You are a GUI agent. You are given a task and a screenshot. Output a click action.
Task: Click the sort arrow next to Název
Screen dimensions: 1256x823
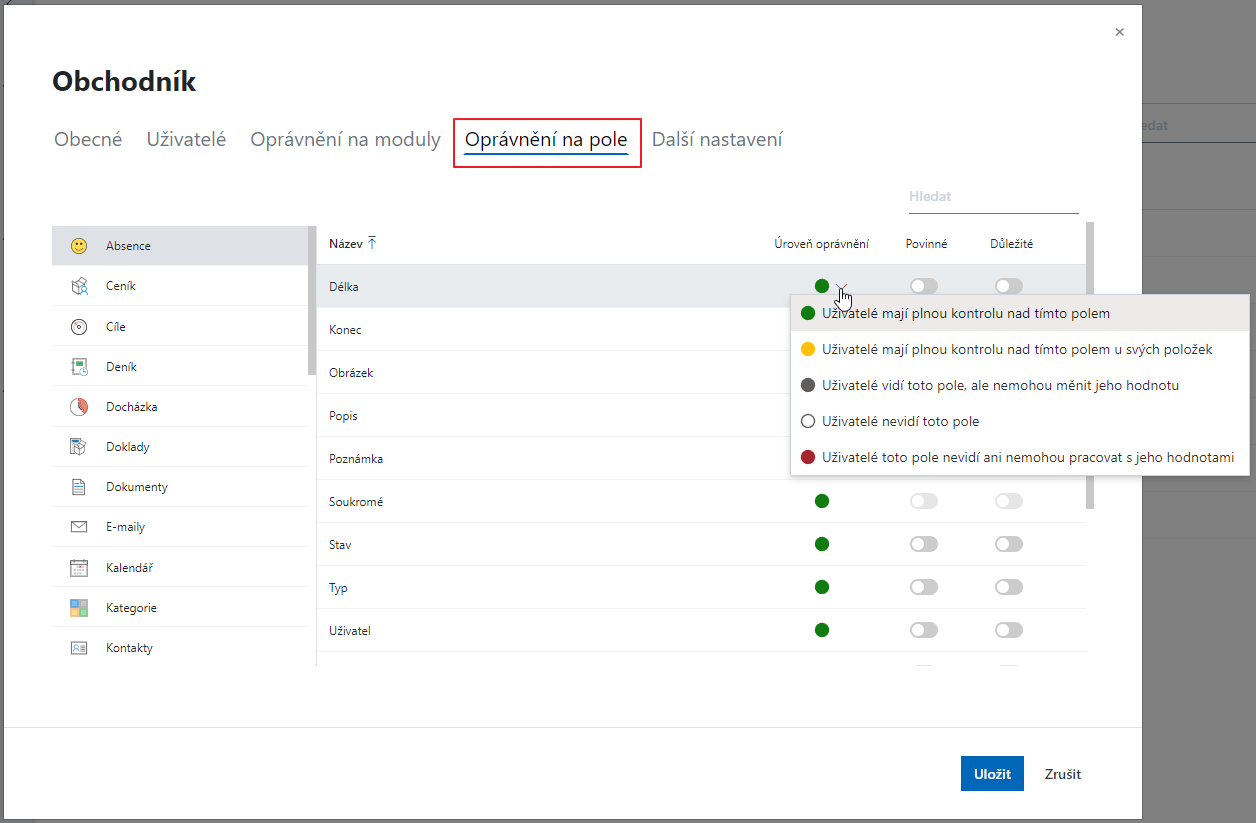tap(372, 243)
